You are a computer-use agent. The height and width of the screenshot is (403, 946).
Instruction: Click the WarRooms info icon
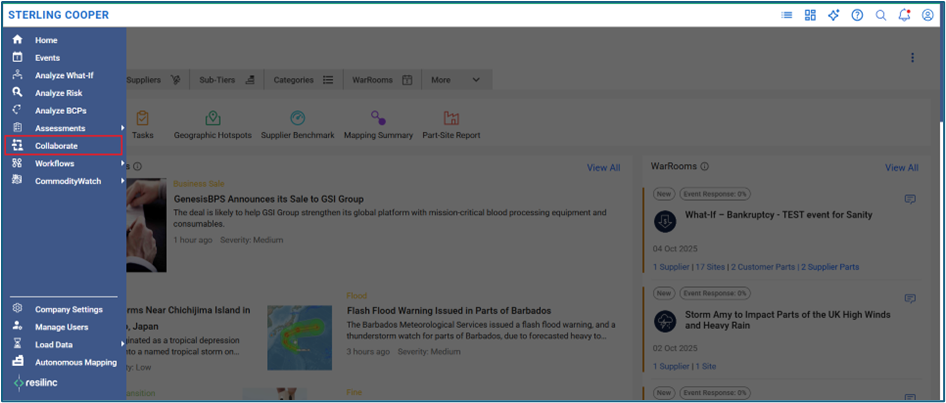pyautogui.click(x=705, y=167)
